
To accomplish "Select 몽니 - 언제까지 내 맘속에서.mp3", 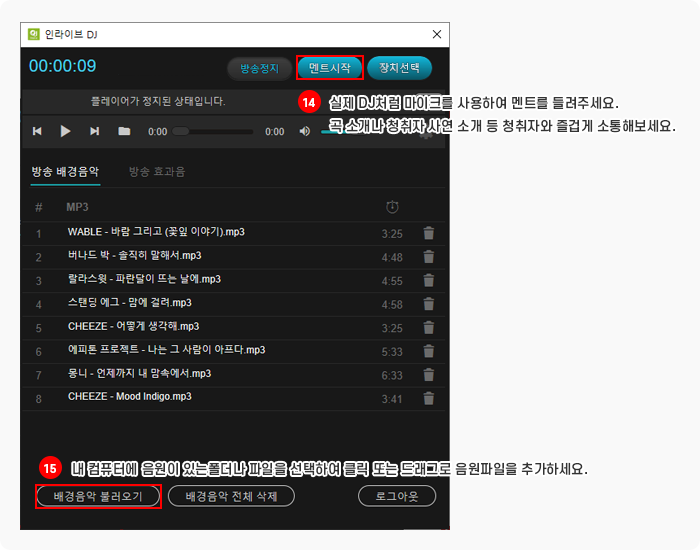I will [139, 373].
